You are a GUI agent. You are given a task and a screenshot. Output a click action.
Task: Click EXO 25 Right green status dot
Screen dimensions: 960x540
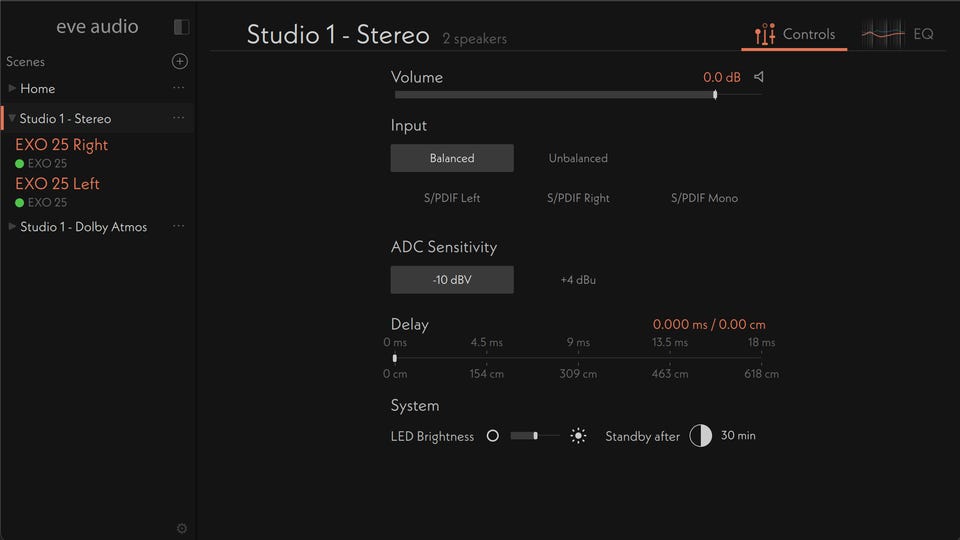click(x=20, y=163)
